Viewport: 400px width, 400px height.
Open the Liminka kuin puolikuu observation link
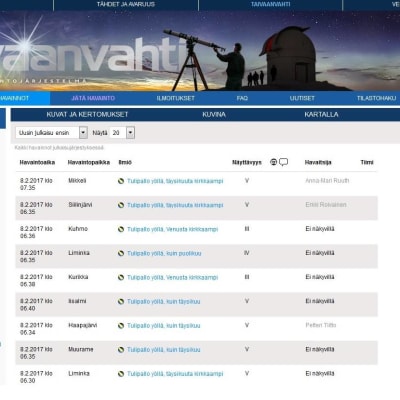[x=164, y=253]
